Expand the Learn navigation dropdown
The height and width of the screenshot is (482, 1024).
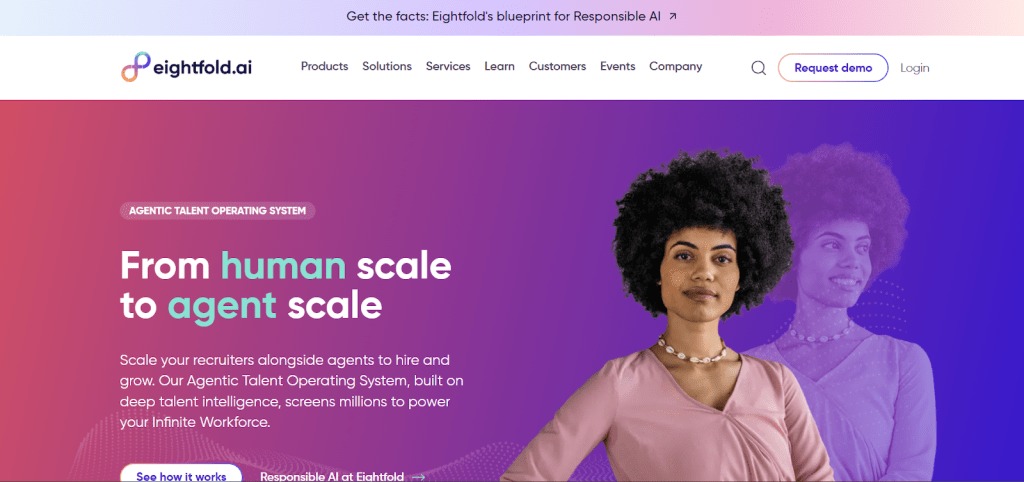point(500,67)
